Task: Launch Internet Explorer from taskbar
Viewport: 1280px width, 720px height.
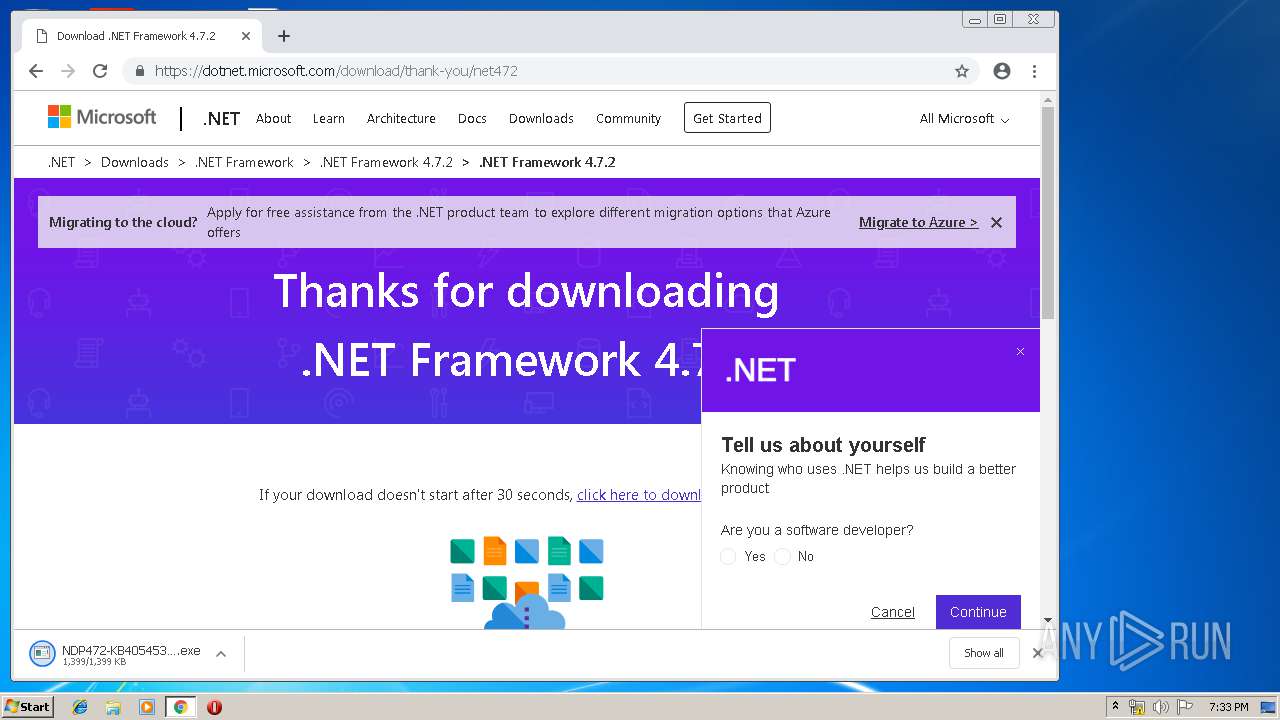Action: coord(80,707)
